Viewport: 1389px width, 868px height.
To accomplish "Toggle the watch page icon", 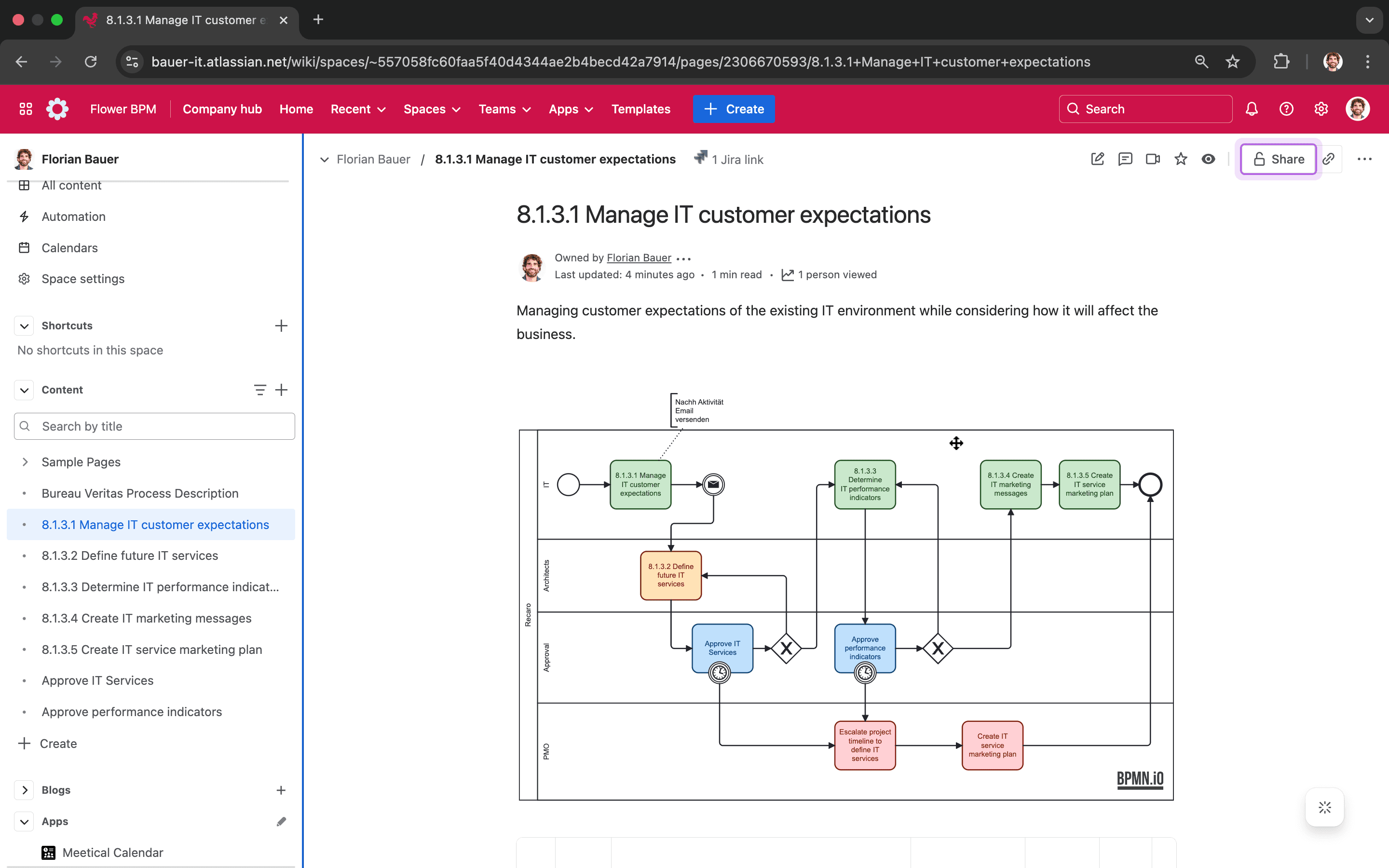I will (1208, 159).
